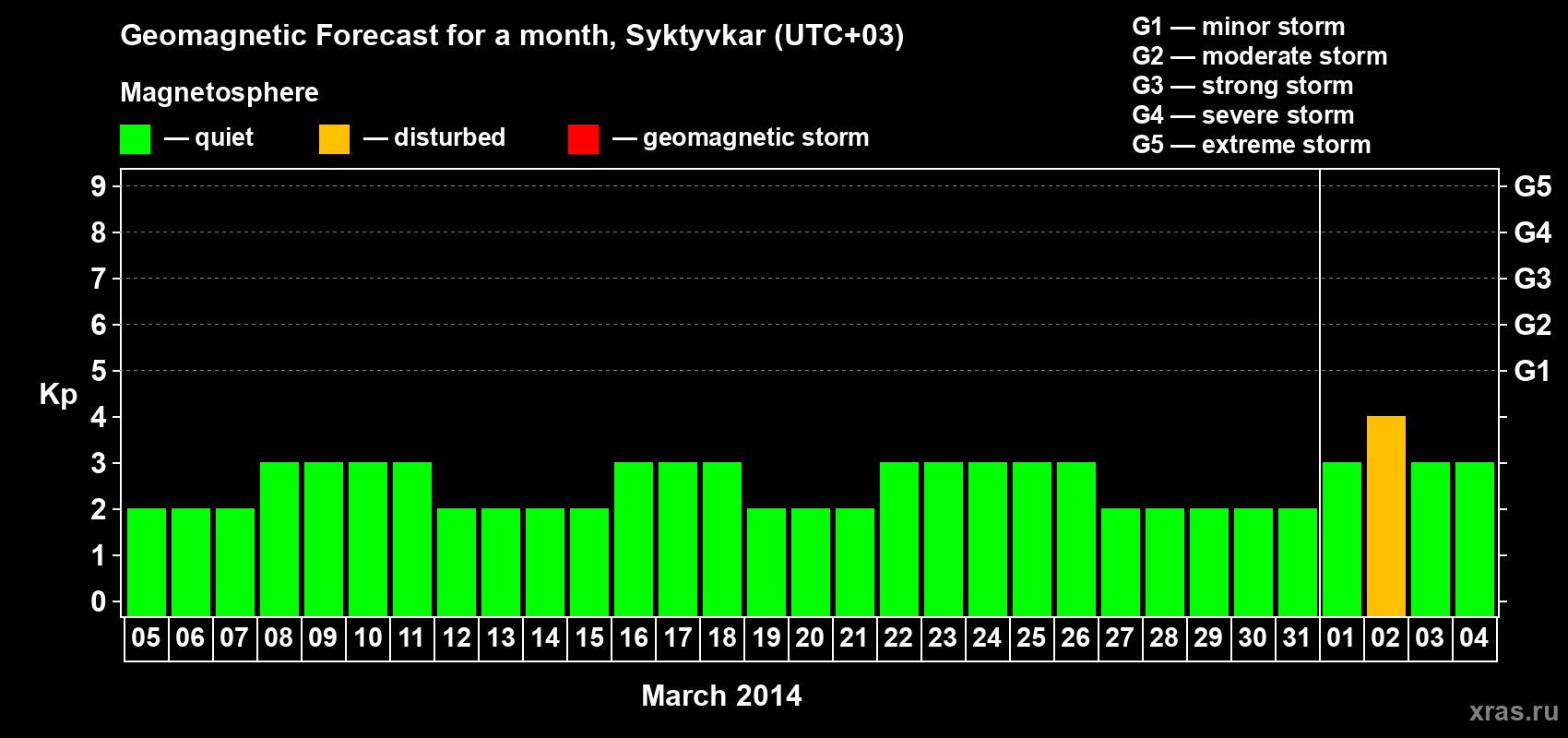Viewport: 1568px width, 738px height.
Task: Select the green bar above day 04
Action: pyautogui.click(x=1475, y=540)
